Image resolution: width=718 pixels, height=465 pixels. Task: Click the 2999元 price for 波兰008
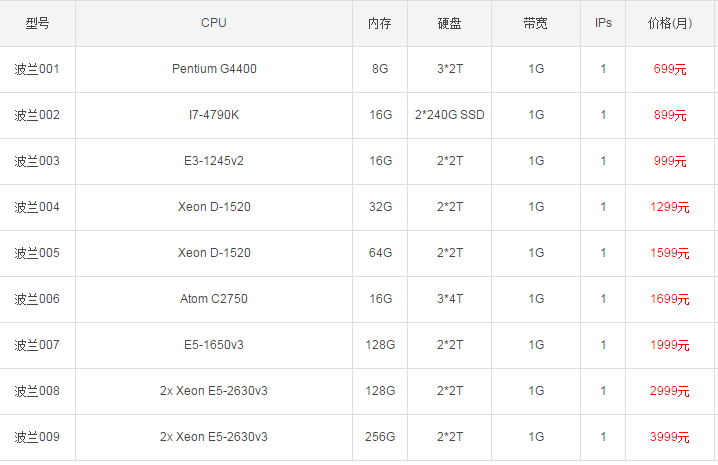(x=669, y=391)
